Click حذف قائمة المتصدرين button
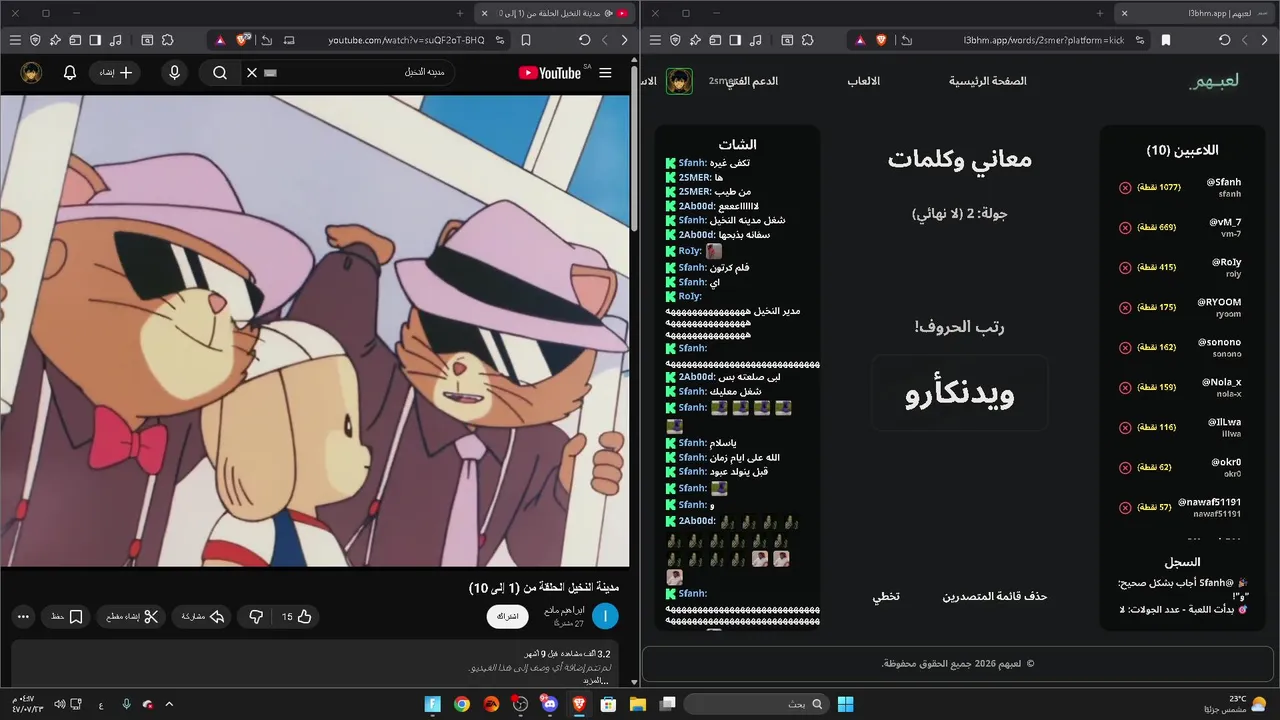1280x720 pixels. (x=995, y=596)
